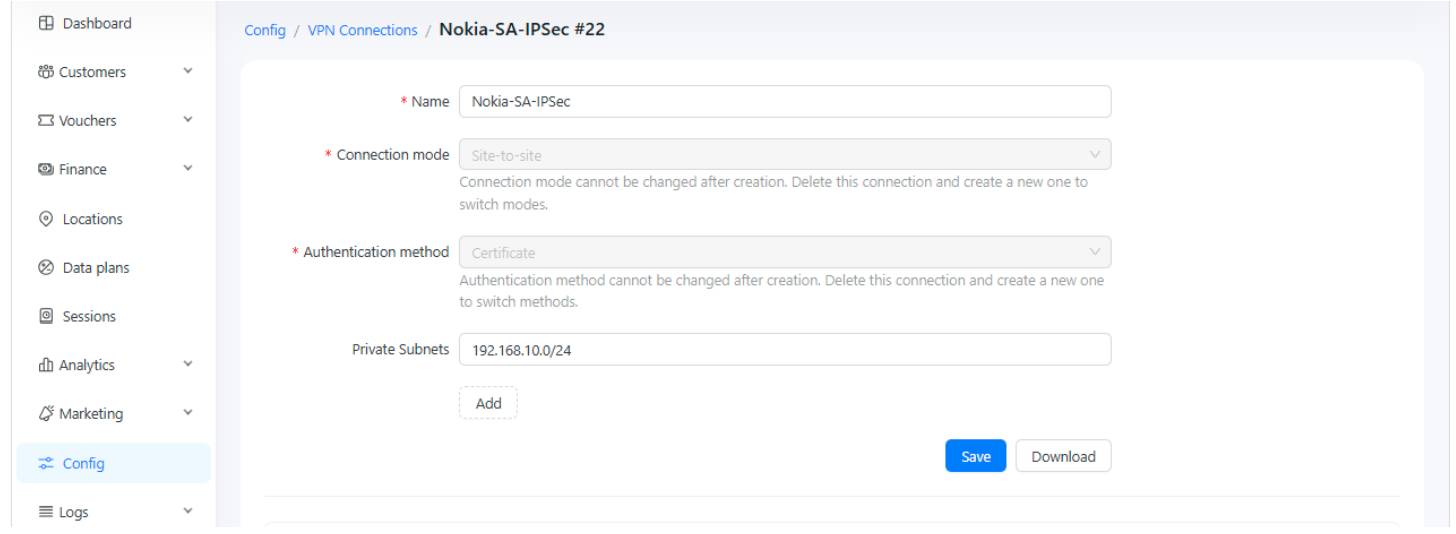Select the Config menu item

coord(113,463)
